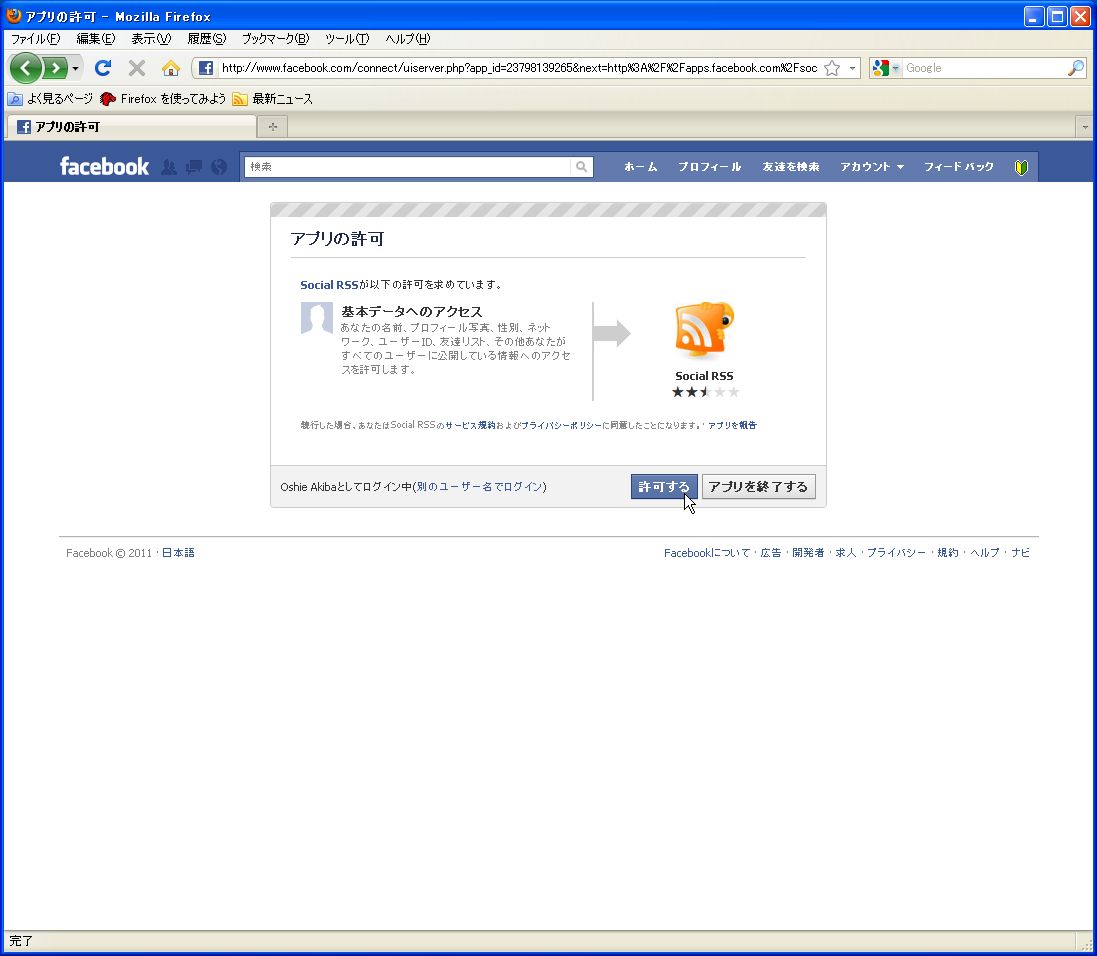
Task: Open the プライバシー footer link
Action: pyautogui.click(x=896, y=553)
